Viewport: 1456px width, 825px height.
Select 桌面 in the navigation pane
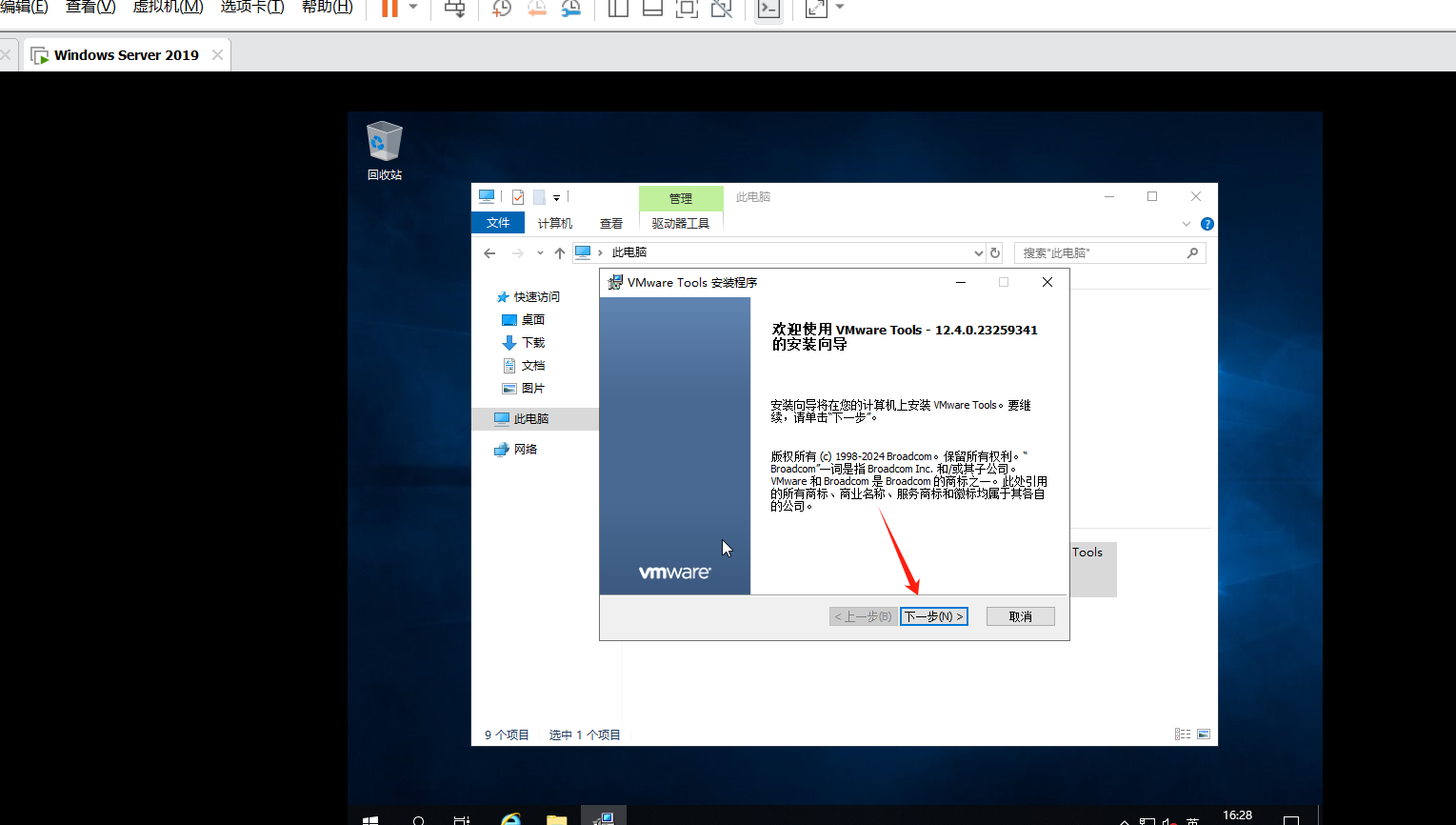524,320
